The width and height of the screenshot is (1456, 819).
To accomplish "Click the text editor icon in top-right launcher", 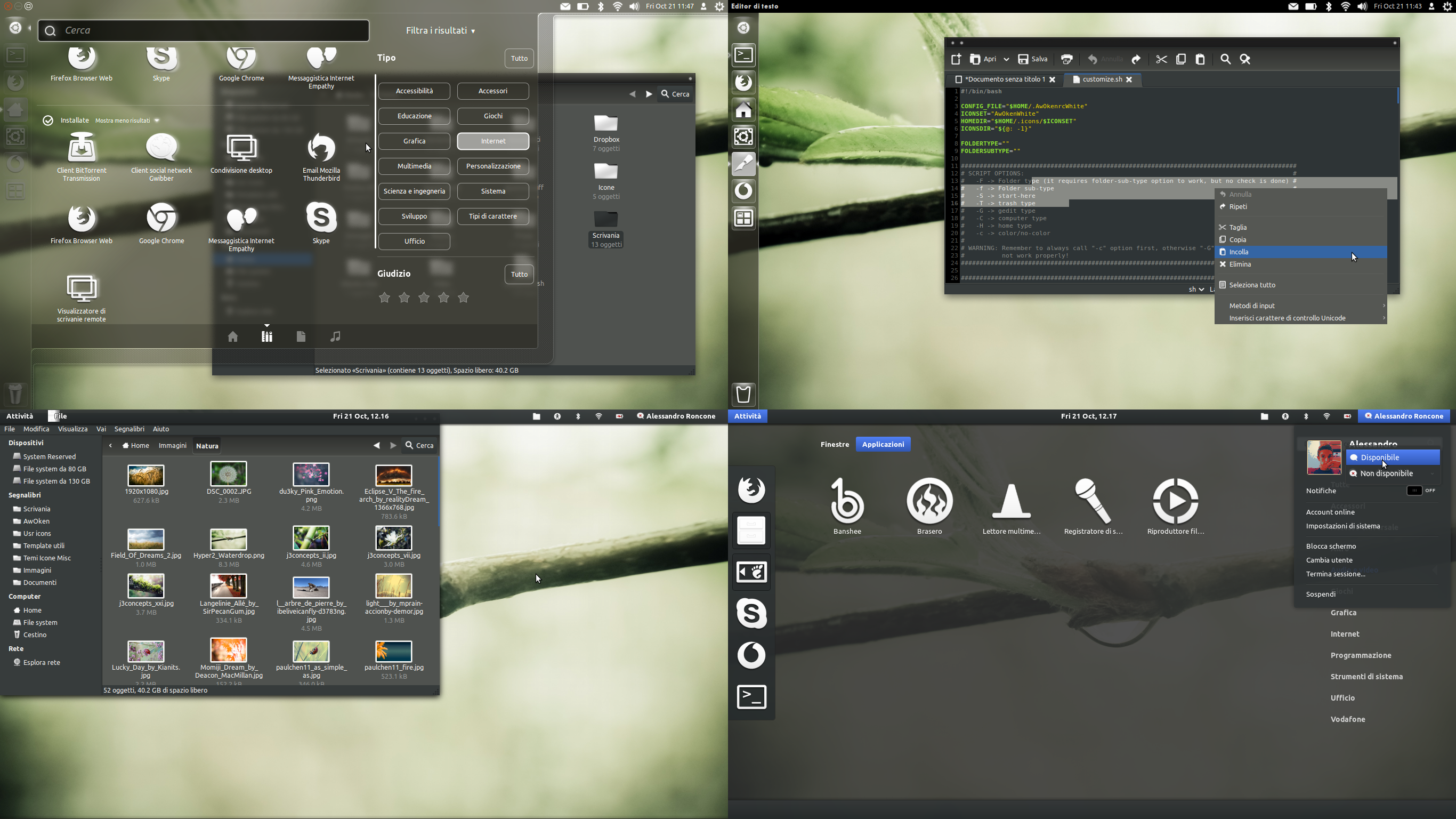I will [x=744, y=164].
